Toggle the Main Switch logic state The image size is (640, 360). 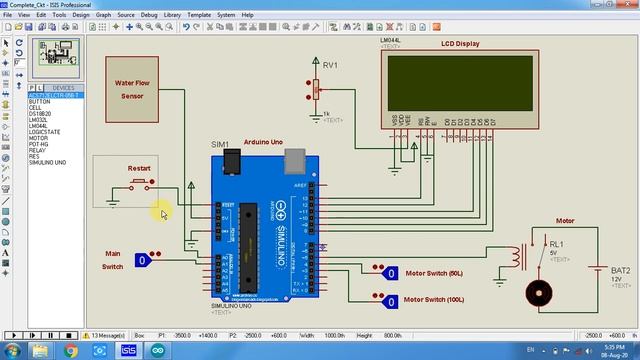[x=142, y=260]
